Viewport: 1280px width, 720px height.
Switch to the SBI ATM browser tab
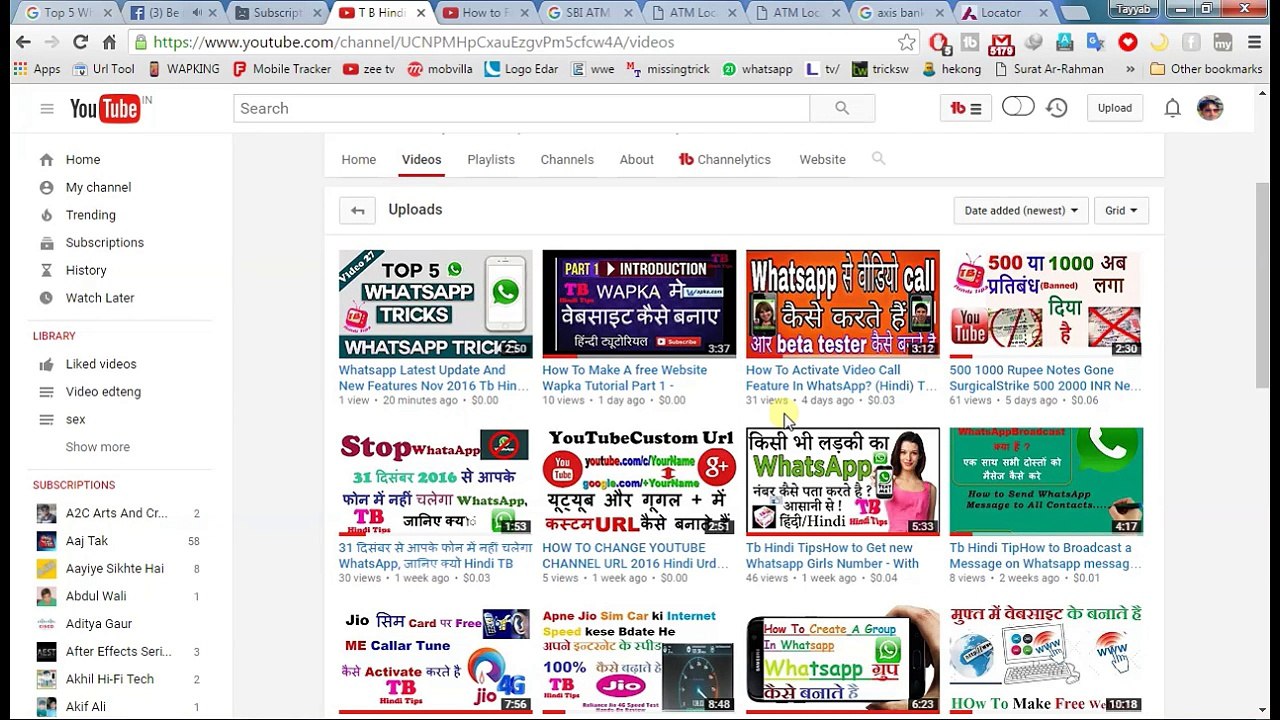[x=589, y=13]
